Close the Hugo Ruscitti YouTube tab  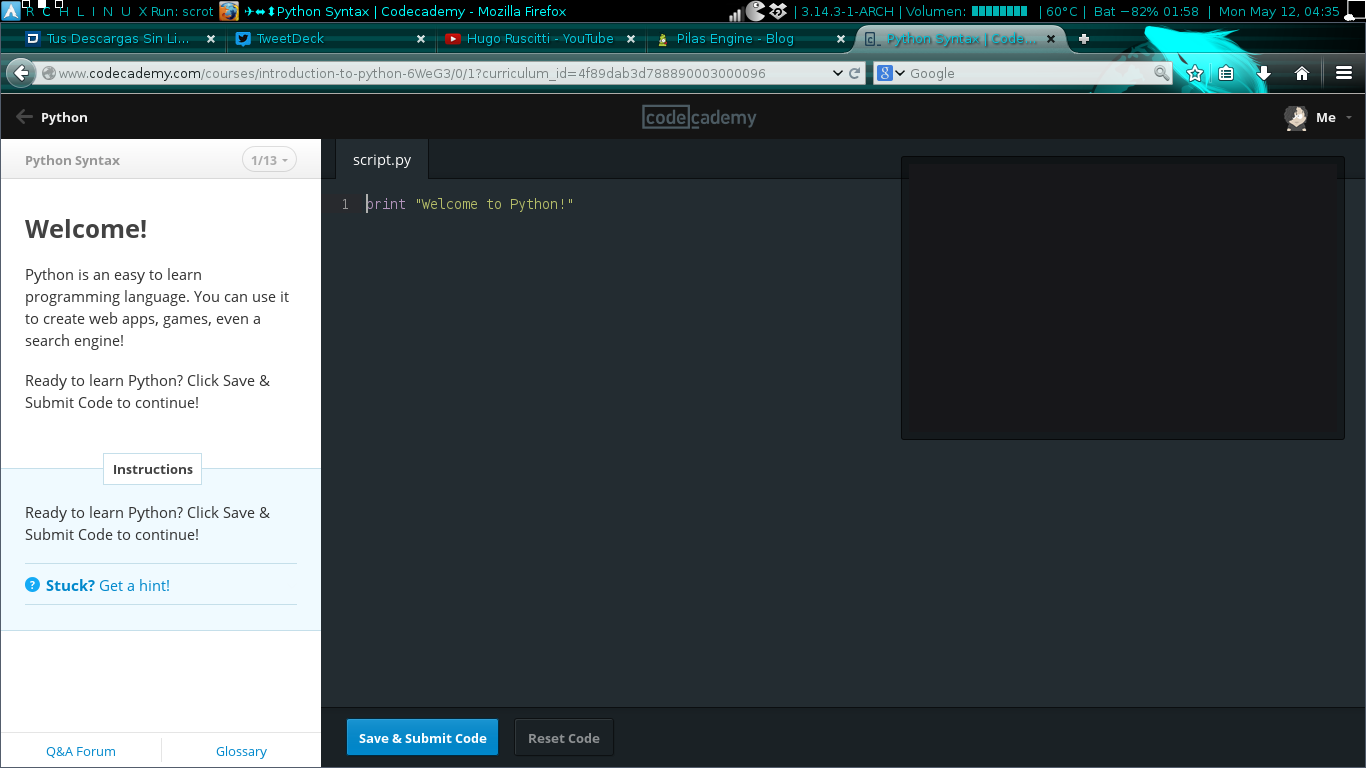coord(631,39)
